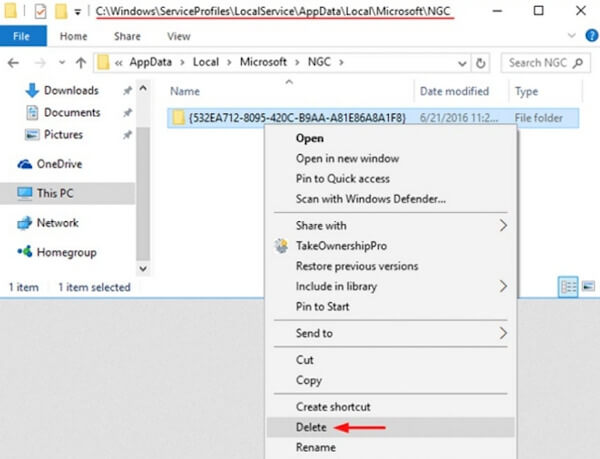The height and width of the screenshot is (459, 600).
Task: Switch to details view in status bar
Action: 568,288
